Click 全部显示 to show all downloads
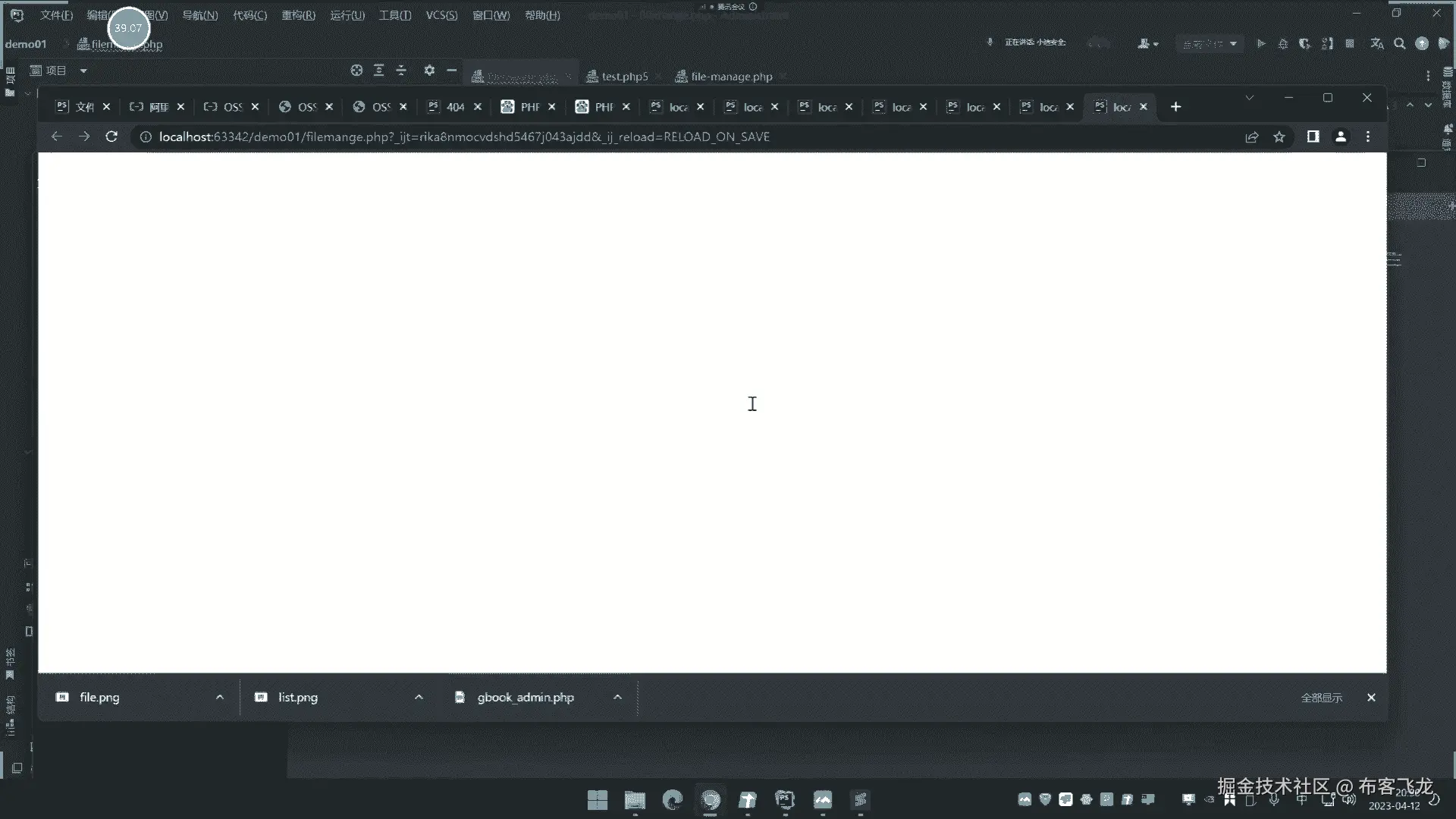1456x819 pixels. 1321,698
